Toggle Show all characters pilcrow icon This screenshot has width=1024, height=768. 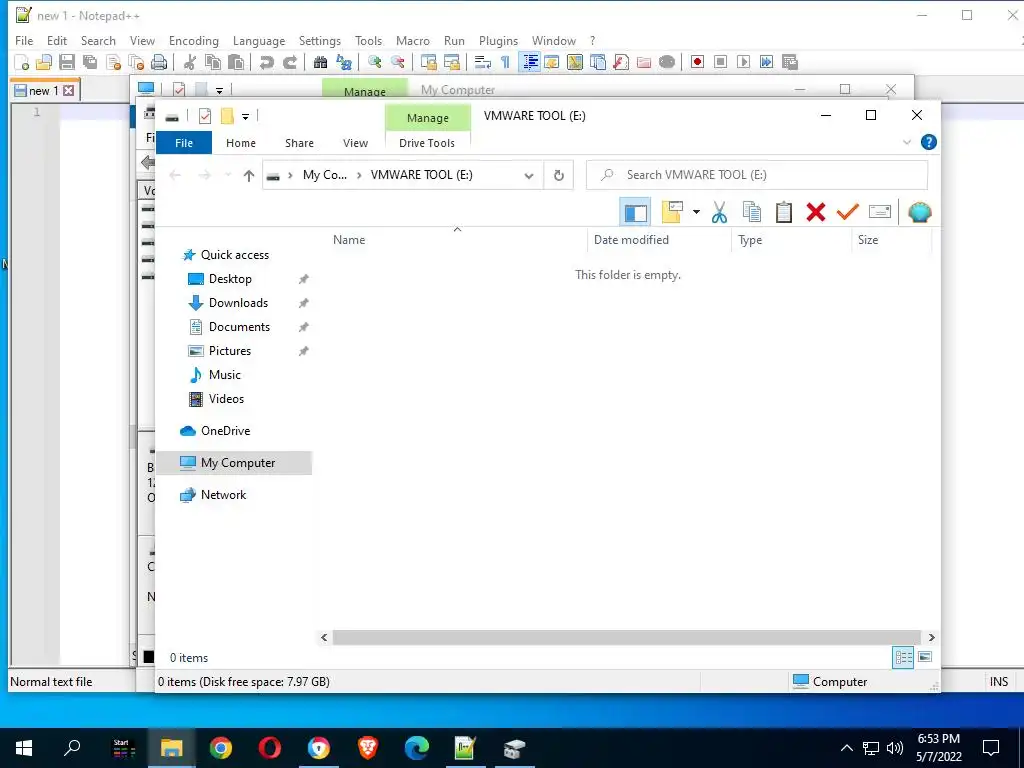(x=505, y=62)
